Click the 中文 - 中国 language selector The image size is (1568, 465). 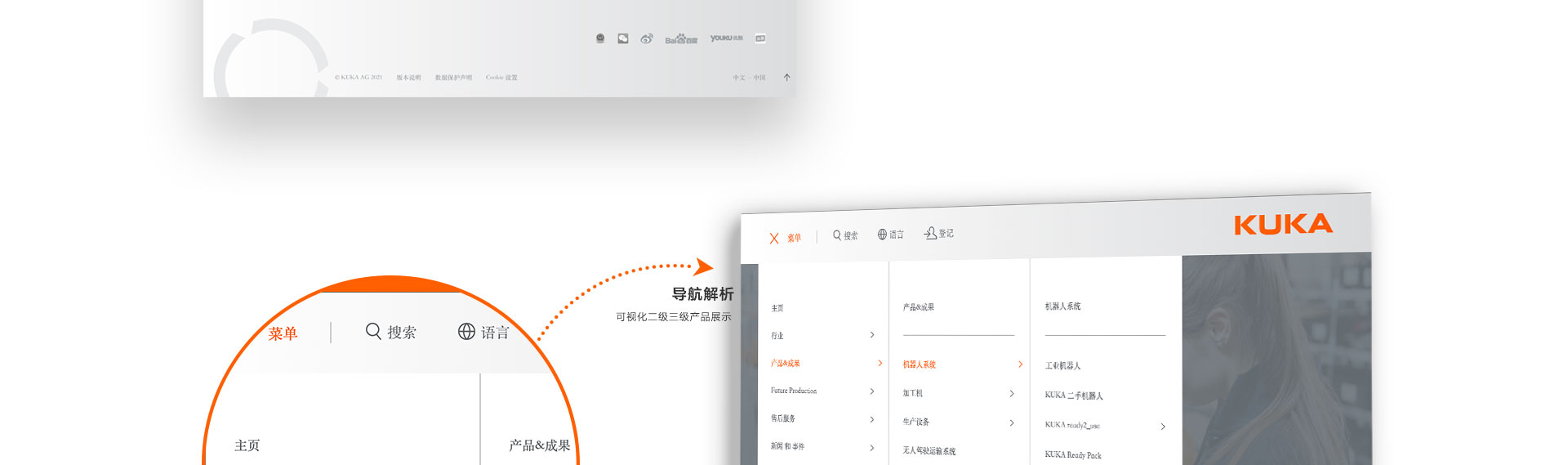(x=749, y=78)
